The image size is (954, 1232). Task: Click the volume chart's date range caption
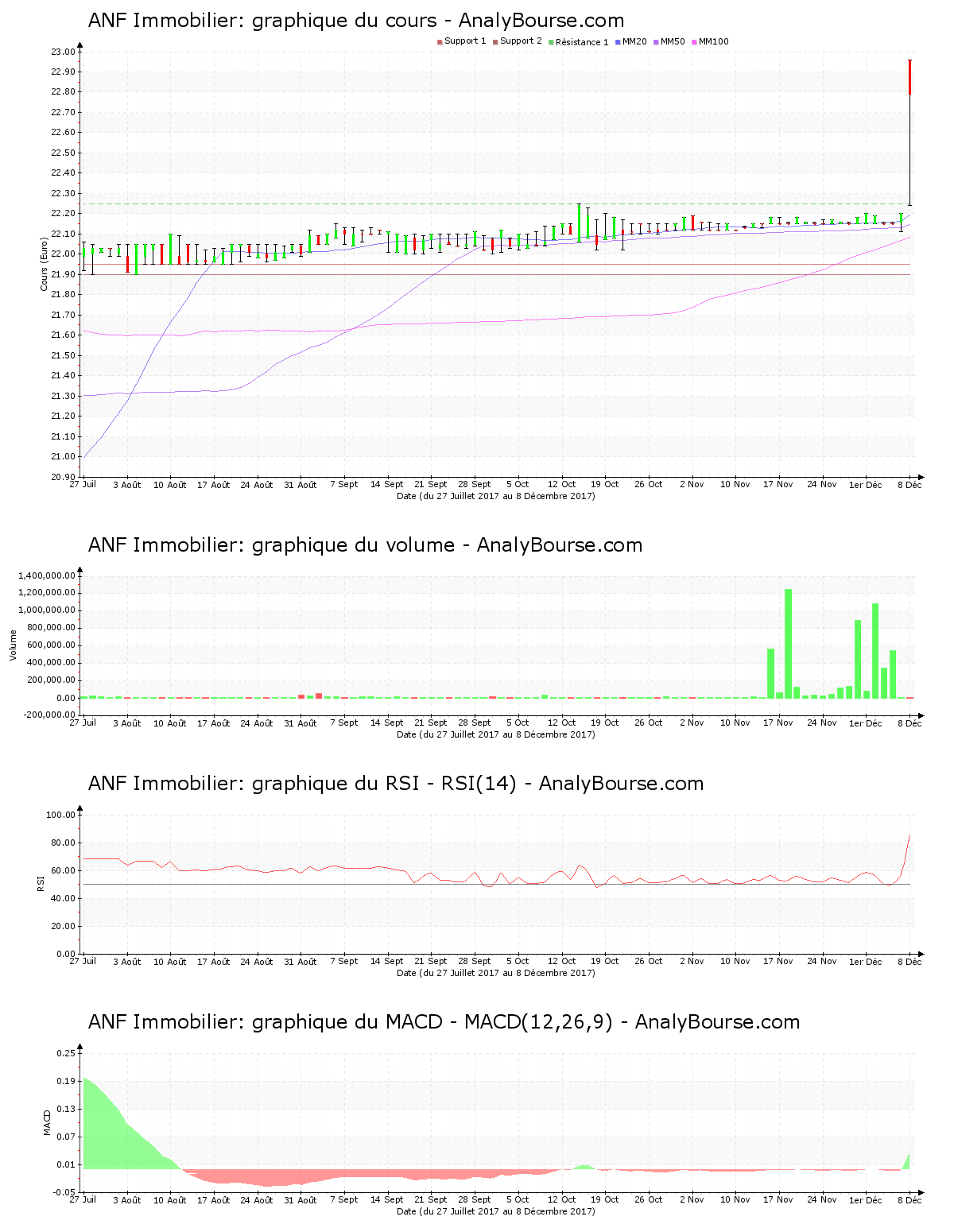496,734
